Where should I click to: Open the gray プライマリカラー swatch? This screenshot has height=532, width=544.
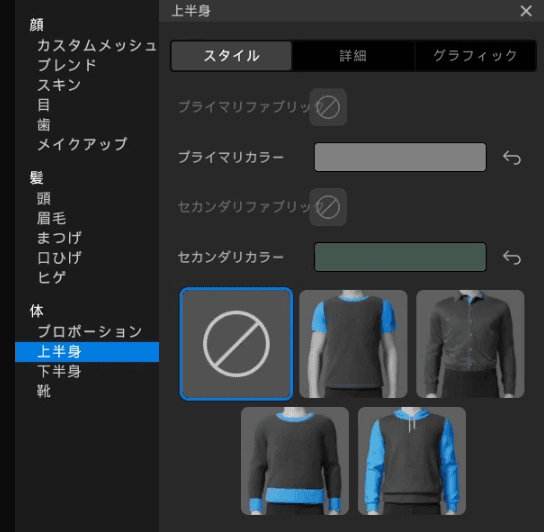coord(400,157)
